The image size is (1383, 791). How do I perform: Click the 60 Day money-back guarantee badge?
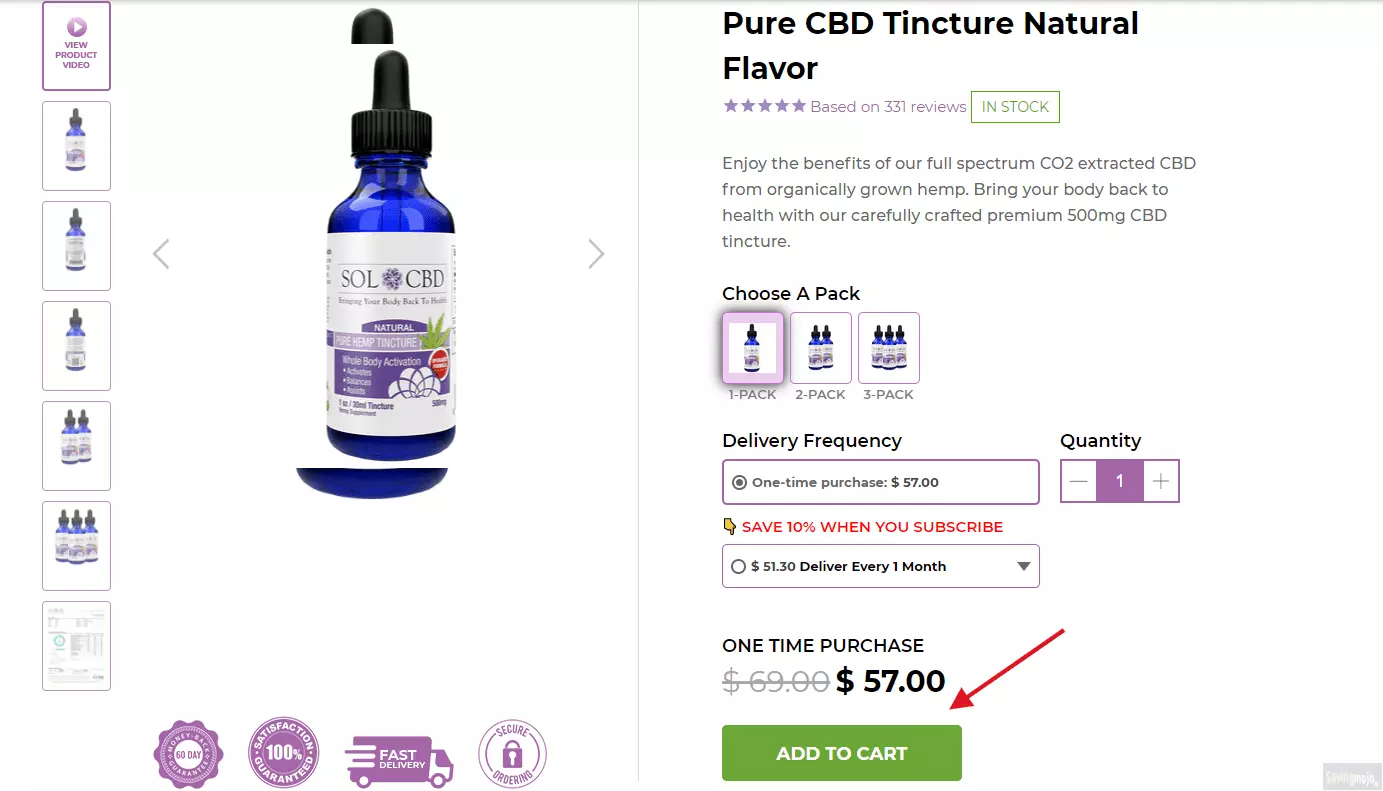pos(188,754)
